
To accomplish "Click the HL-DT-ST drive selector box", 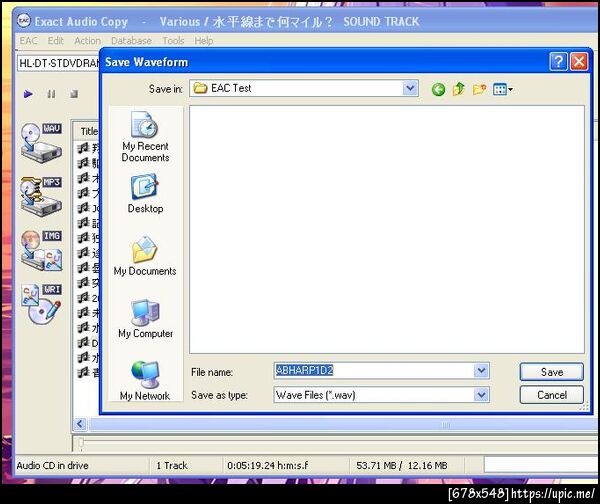I will 58,64.
